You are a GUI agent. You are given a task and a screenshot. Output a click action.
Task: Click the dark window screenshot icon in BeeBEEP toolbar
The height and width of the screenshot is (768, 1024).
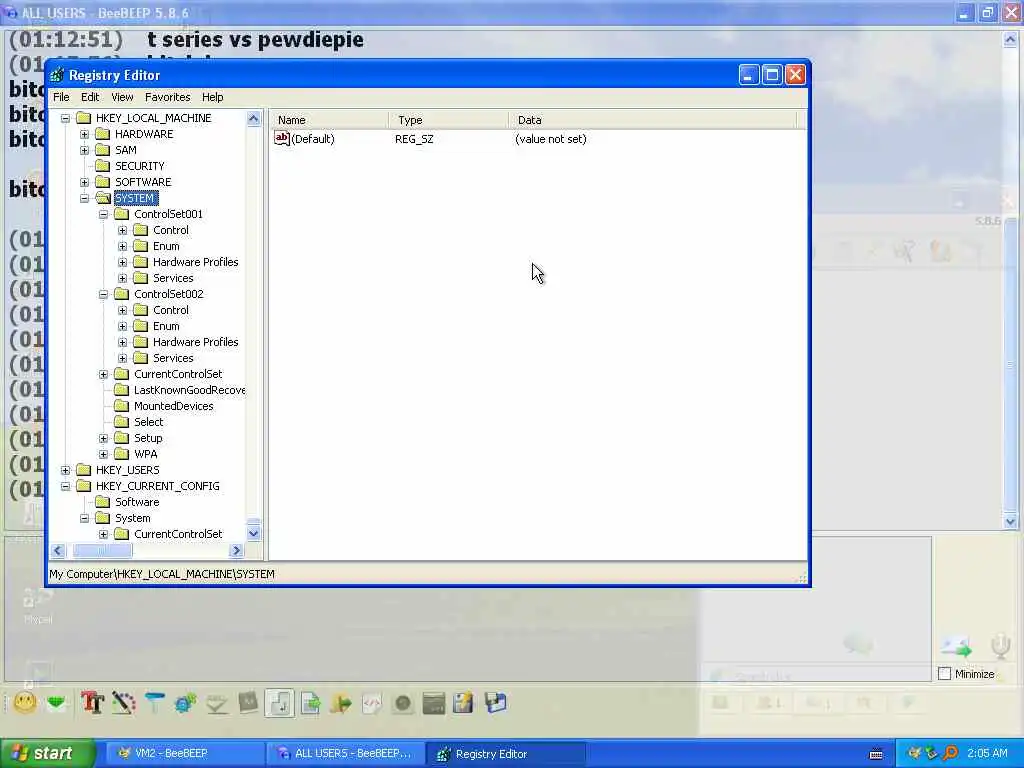[x=434, y=703]
